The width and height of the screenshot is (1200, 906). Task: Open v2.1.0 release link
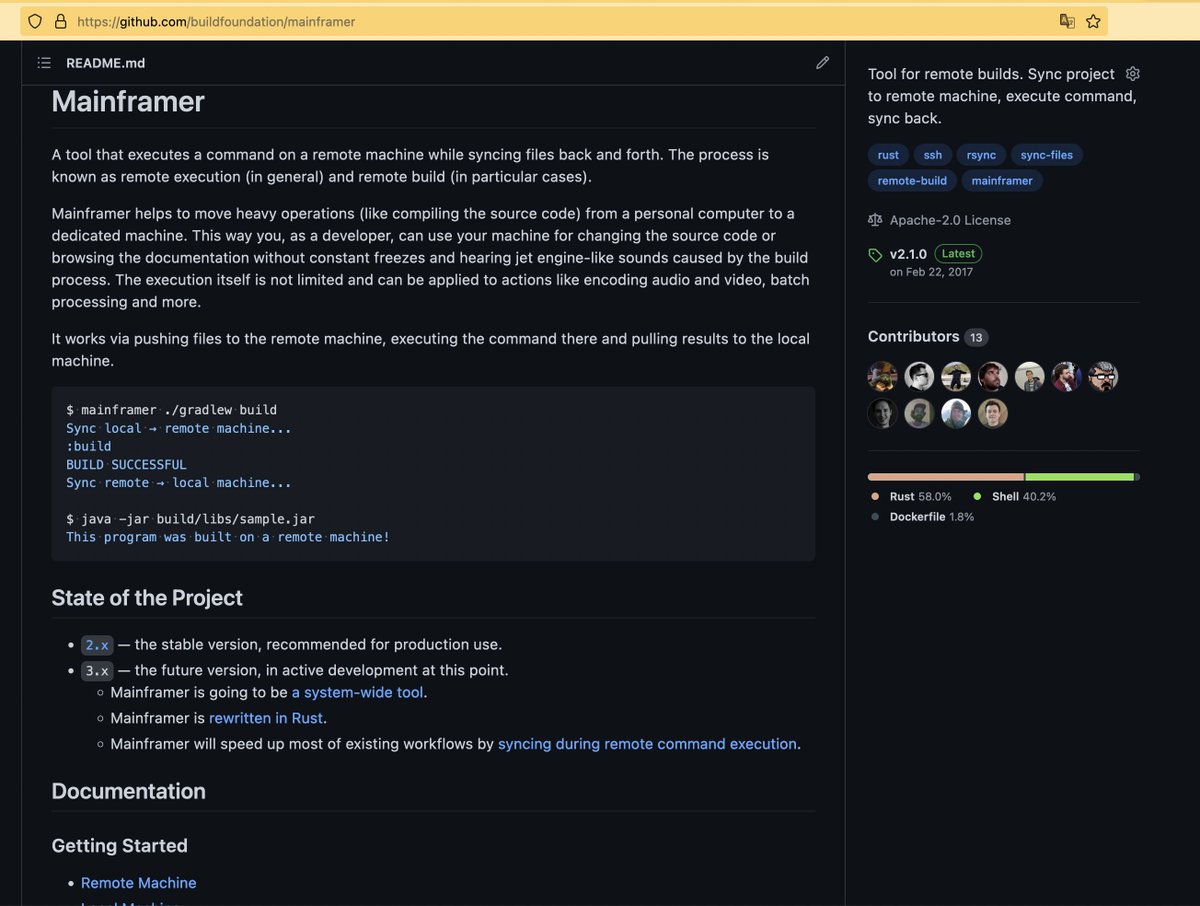click(x=909, y=253)
